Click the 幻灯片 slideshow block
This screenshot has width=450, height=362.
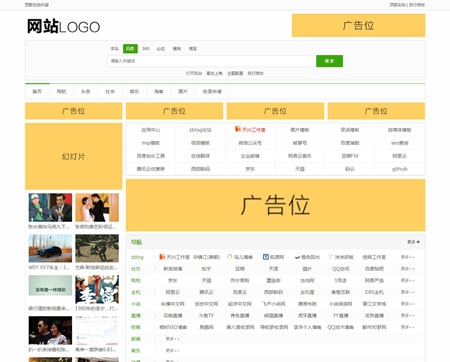[x=74, y=156]
